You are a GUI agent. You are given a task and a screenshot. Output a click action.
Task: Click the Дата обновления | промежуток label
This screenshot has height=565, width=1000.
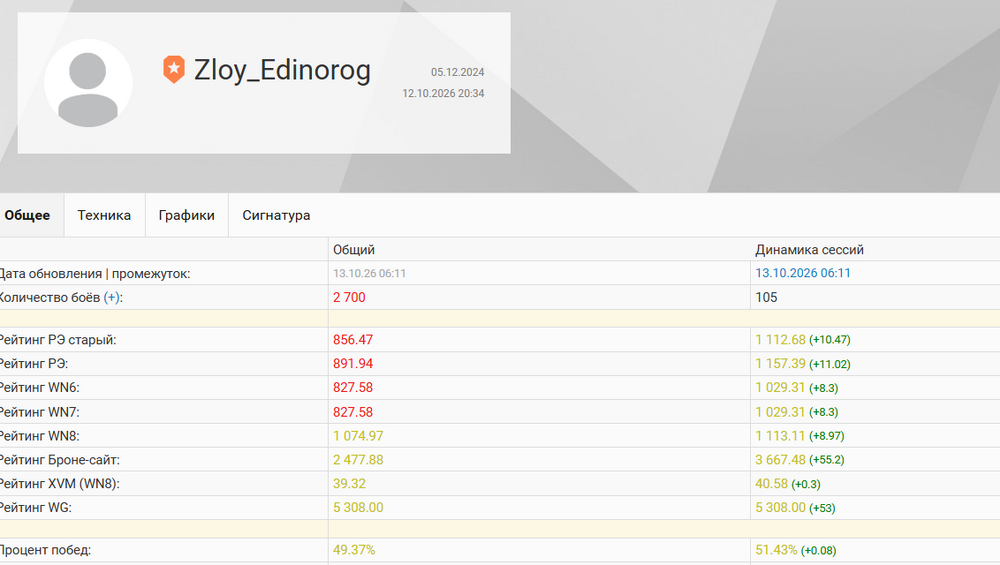[95, 274]
